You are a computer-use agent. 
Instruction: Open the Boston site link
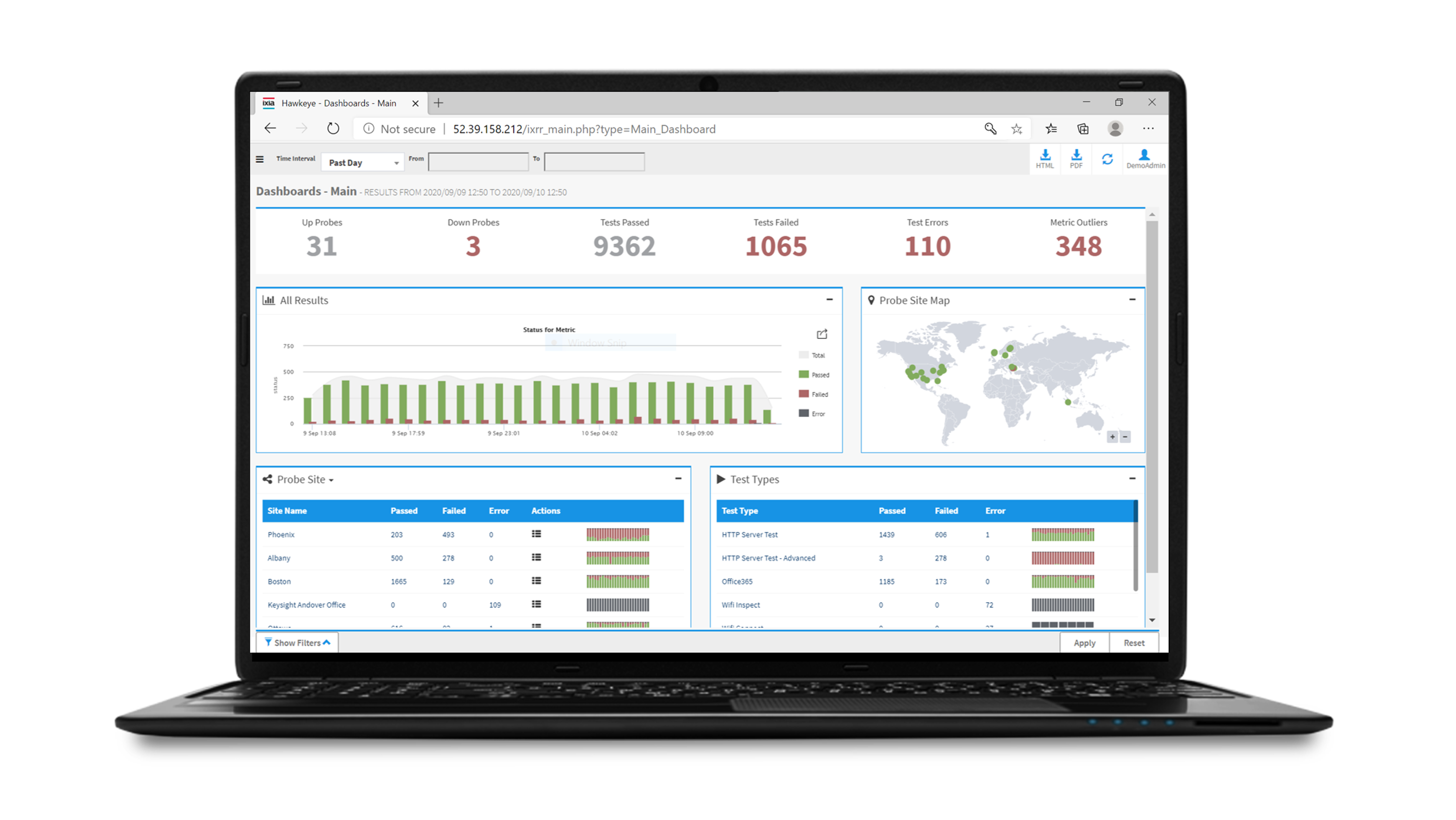279,581
